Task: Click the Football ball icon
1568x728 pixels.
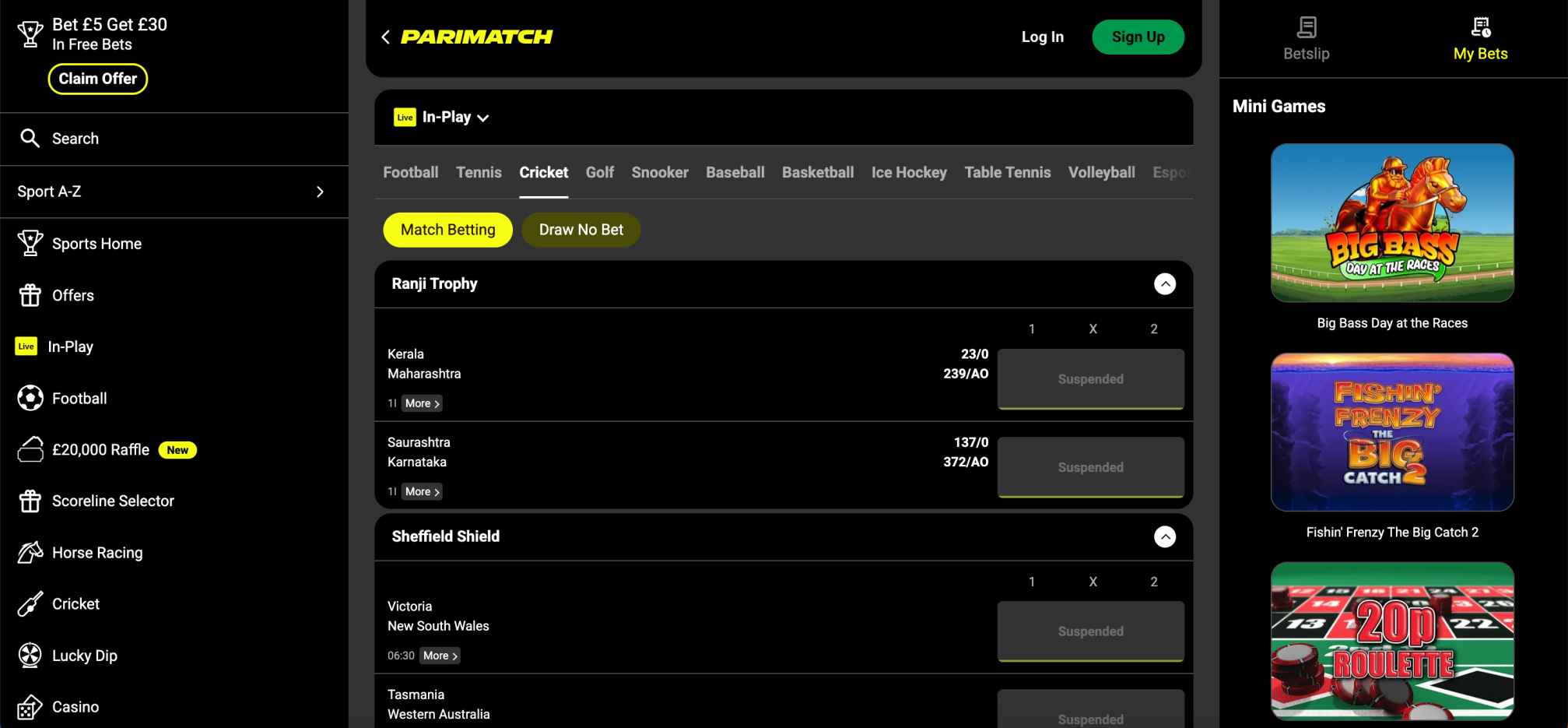Action: 30,398
